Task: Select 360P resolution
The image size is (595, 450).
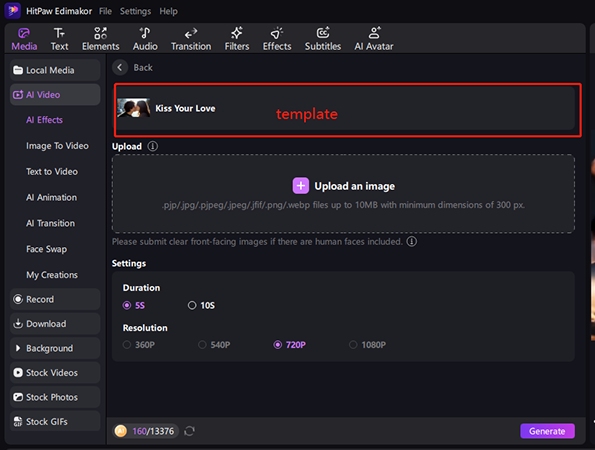Action: pos(139,345)
